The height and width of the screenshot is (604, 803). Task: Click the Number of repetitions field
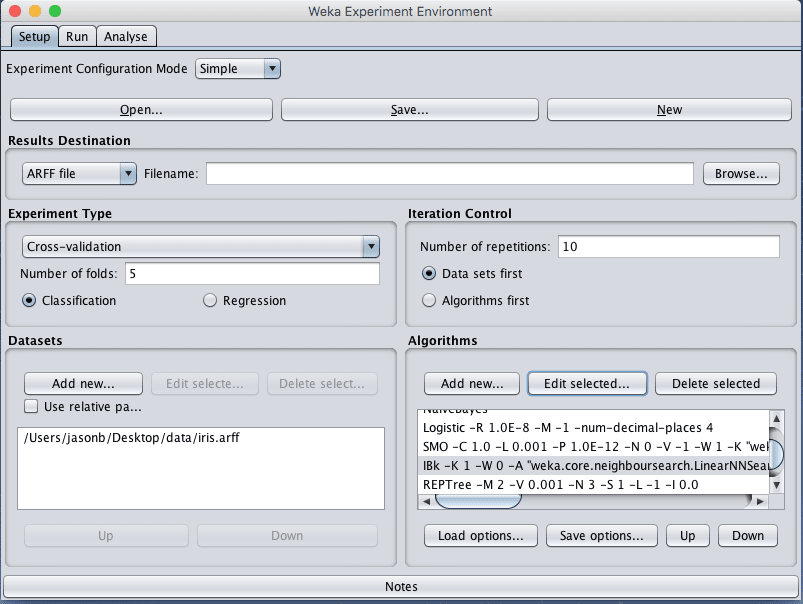669,246
